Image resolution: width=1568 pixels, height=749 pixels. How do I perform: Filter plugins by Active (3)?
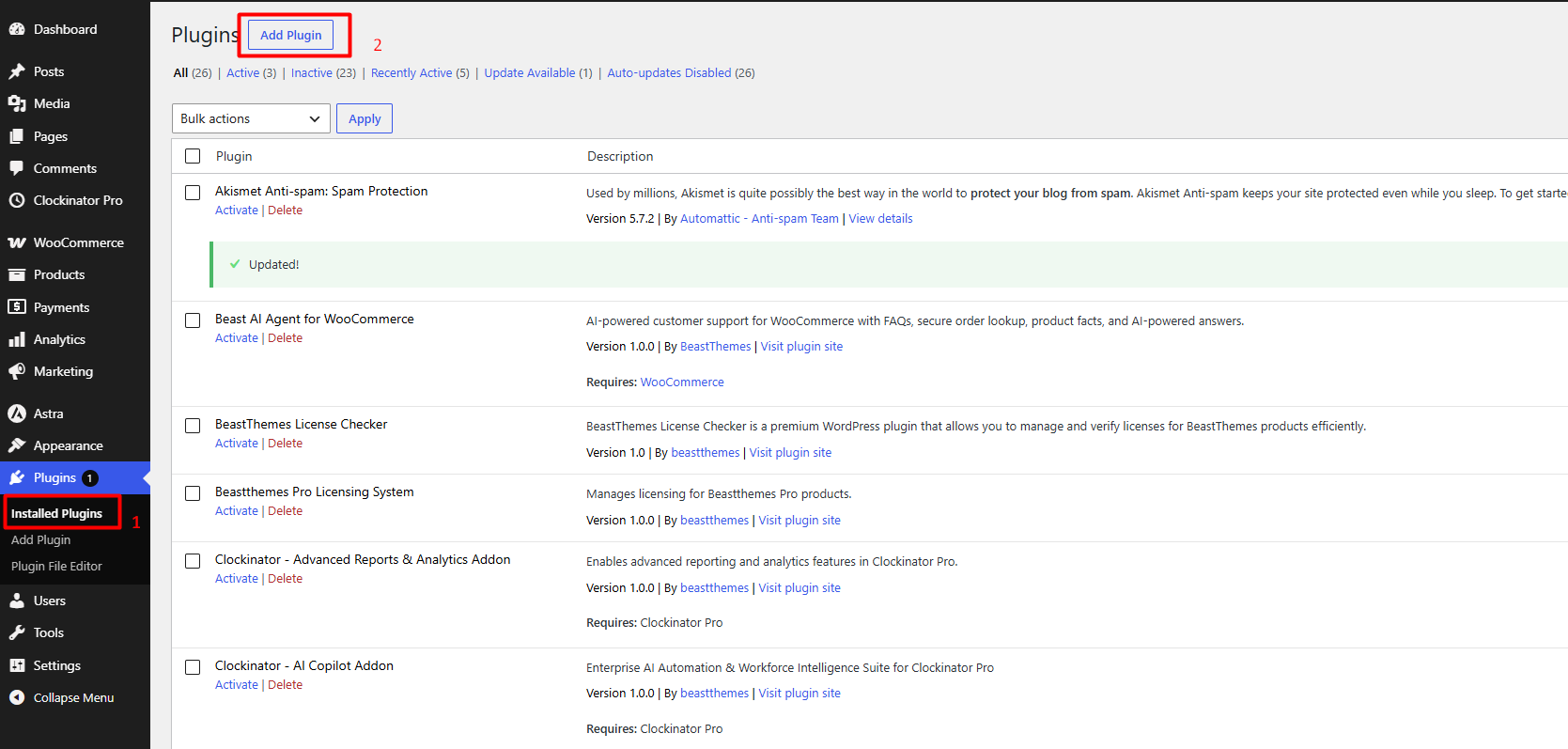(252, 72)
